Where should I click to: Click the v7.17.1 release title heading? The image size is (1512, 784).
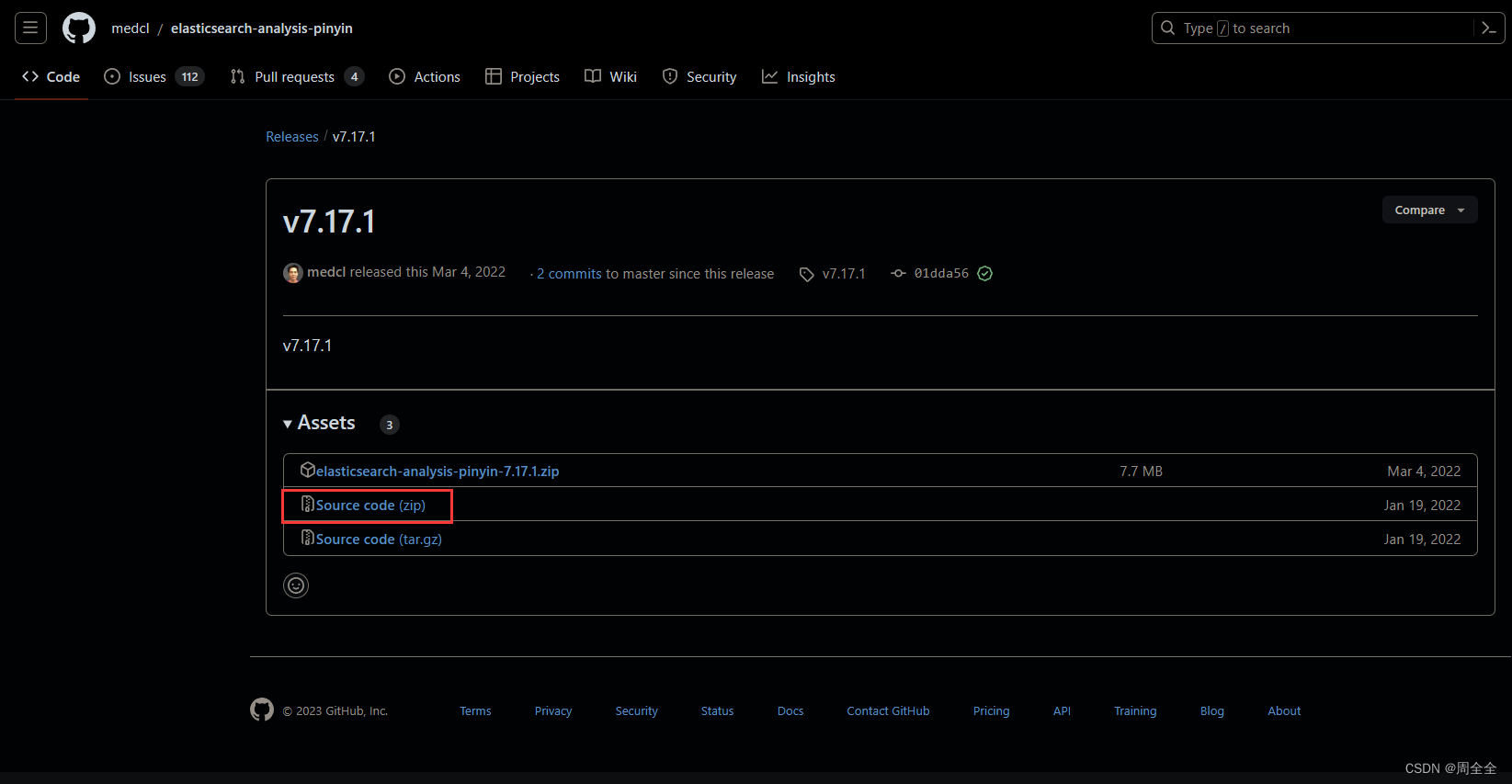click(x=329, y=222)
